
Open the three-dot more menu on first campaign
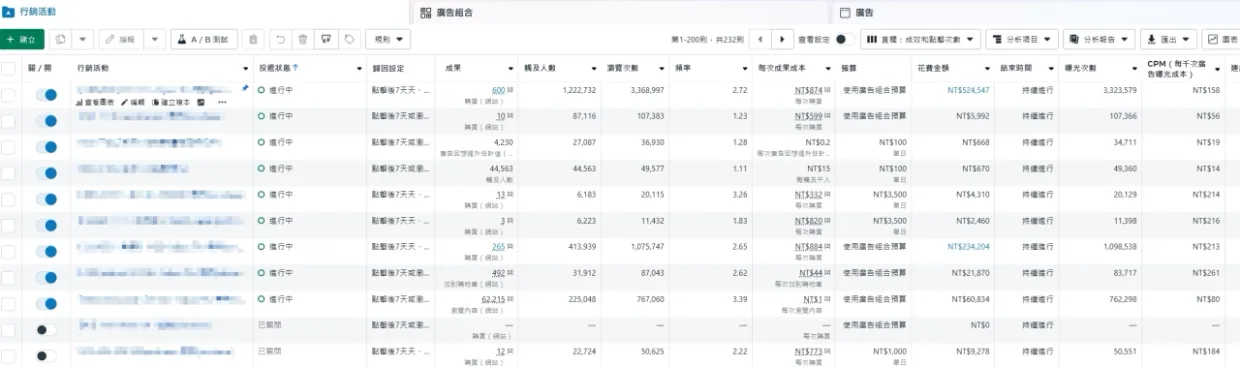click(x=222, y=102)
